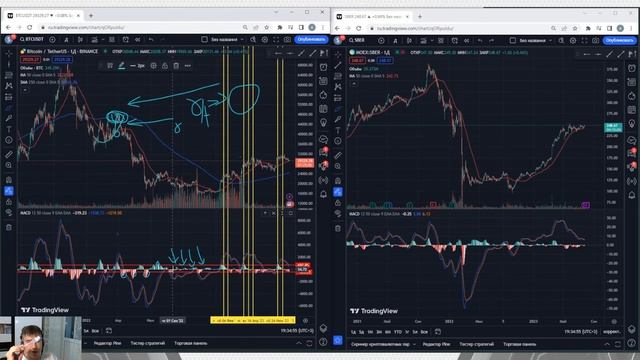Click trash remove-drawings icon in left window sidebar
Image resolution: width=640 pixels, height=360 pixels.
[9, 227]
